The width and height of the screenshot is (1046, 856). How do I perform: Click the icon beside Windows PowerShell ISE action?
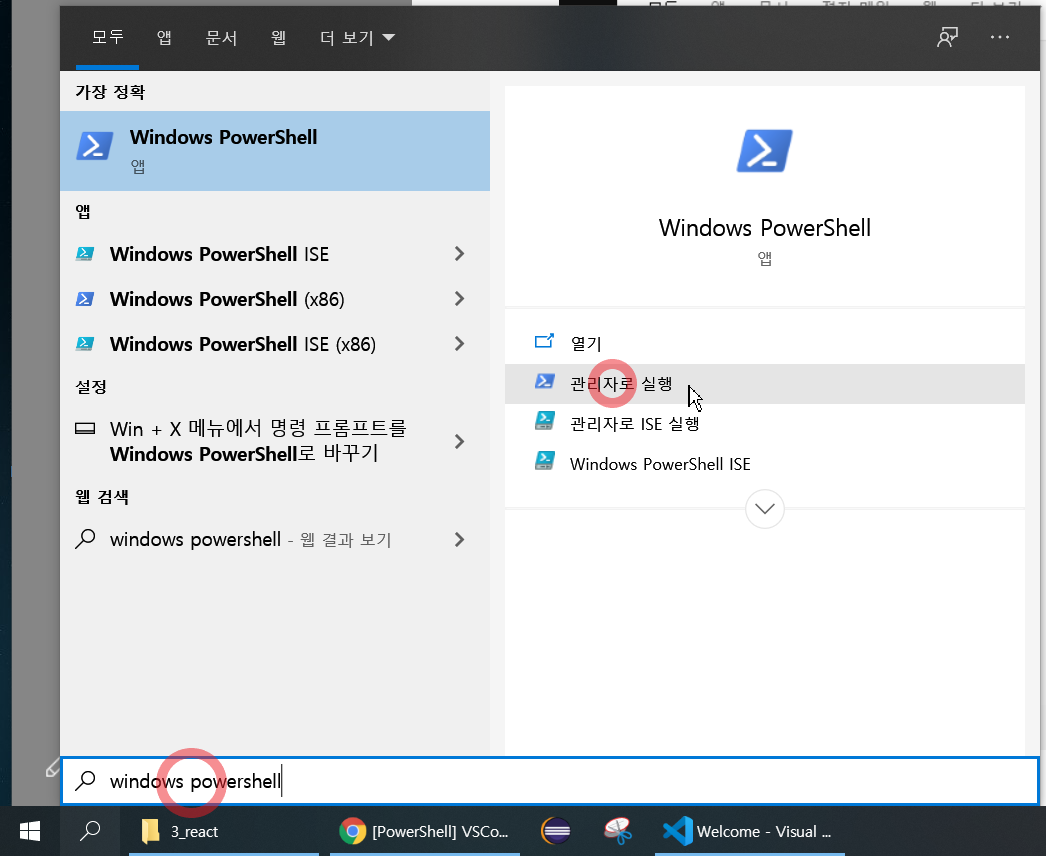(x=544, y=461)
